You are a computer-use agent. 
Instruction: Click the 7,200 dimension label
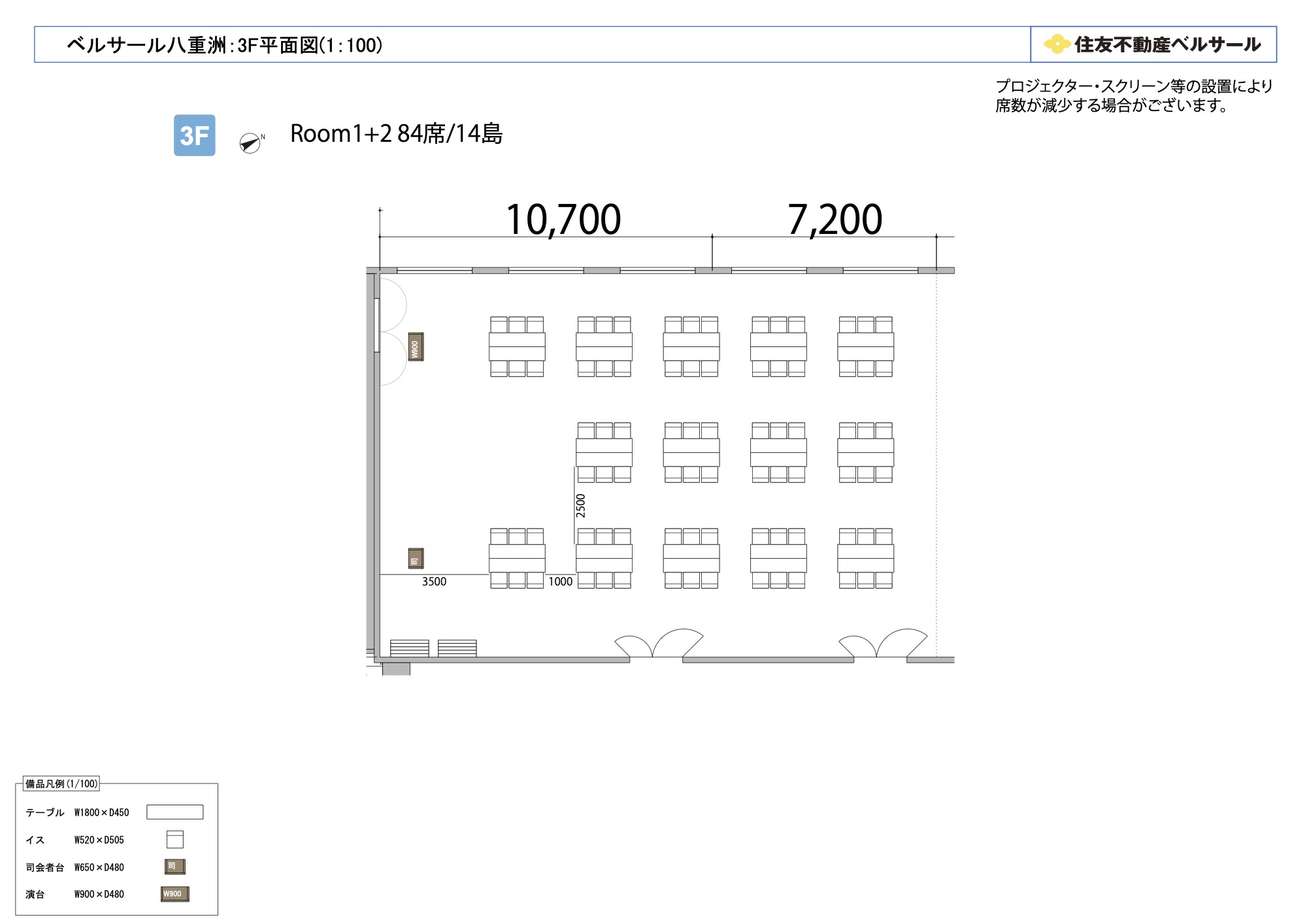[835, 219]
